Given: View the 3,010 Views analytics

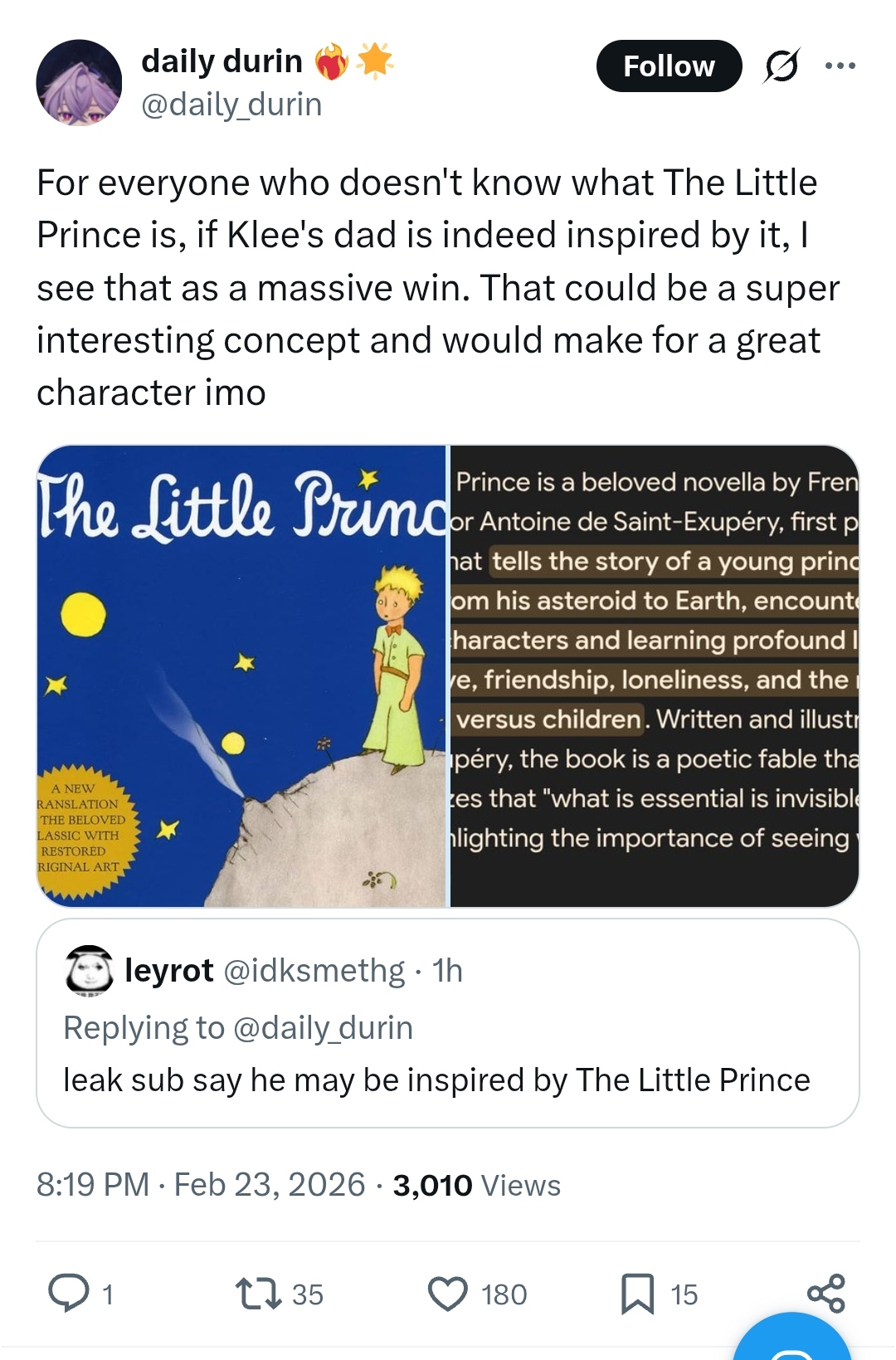Looking at the screenshot, I should coord(476,1185).
